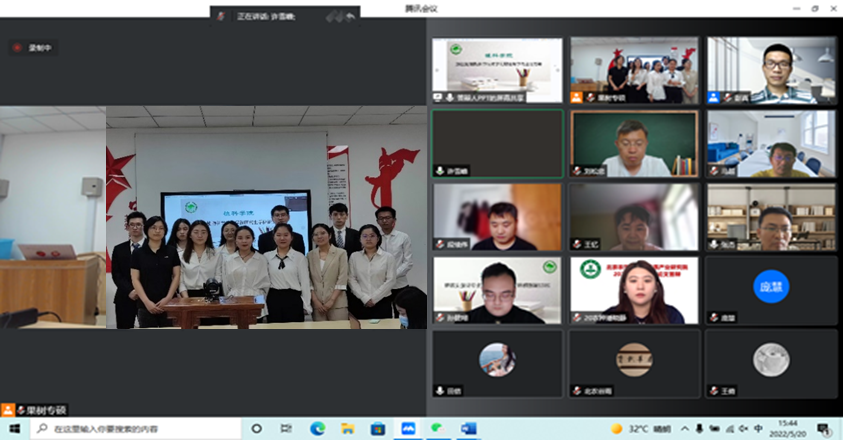This screenshot has height=440, width=843.
Task: Open the Windows Start menu
Action: click(14, 428)
